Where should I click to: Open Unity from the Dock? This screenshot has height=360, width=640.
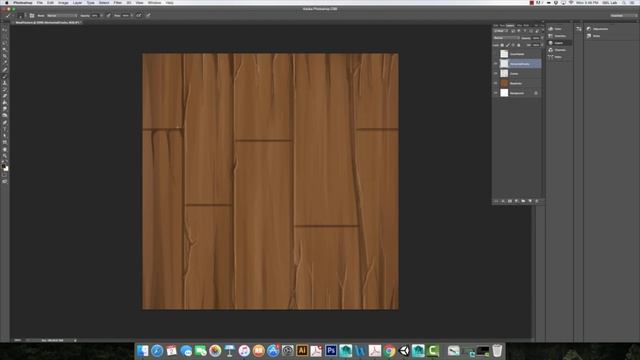pos(404,350)
